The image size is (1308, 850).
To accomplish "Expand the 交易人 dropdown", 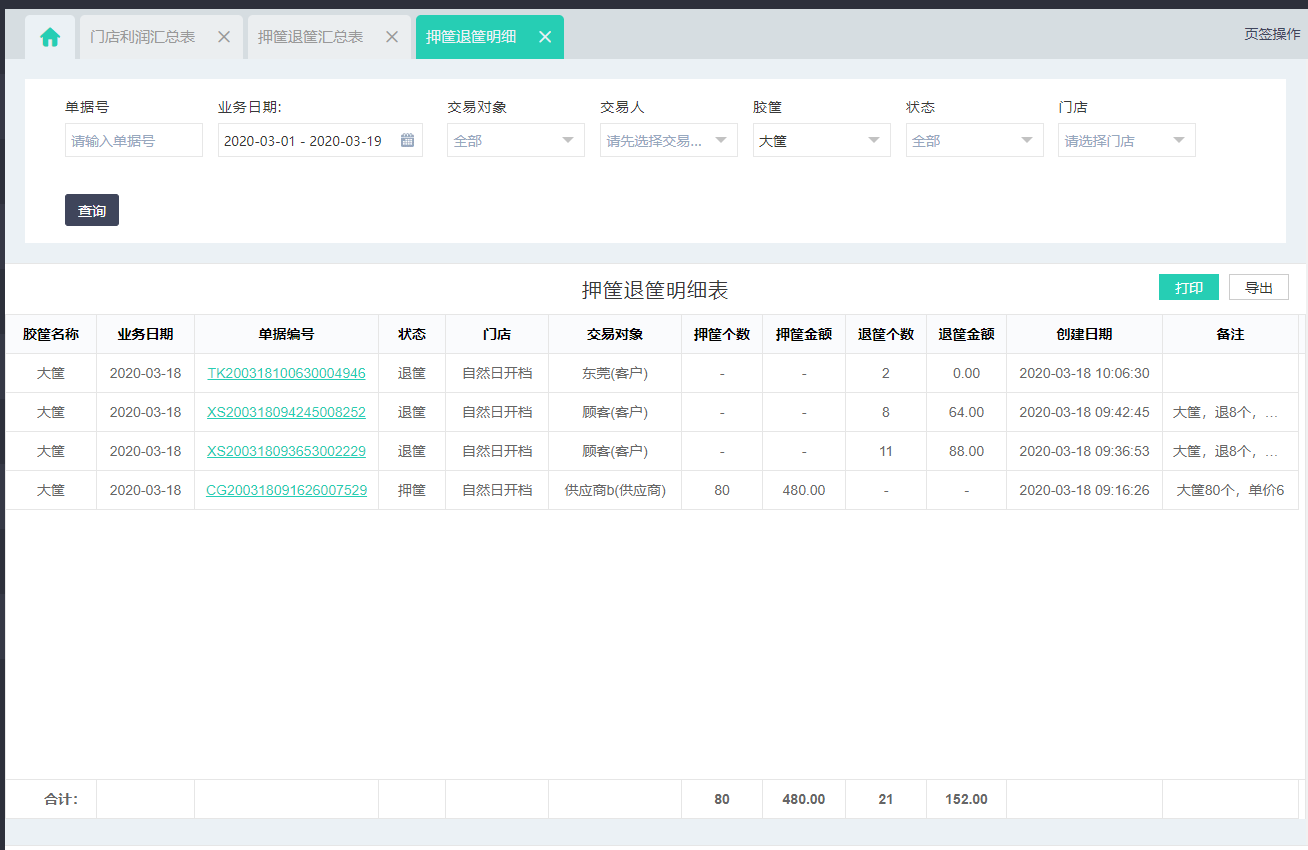I will click(x=669, y=141).
